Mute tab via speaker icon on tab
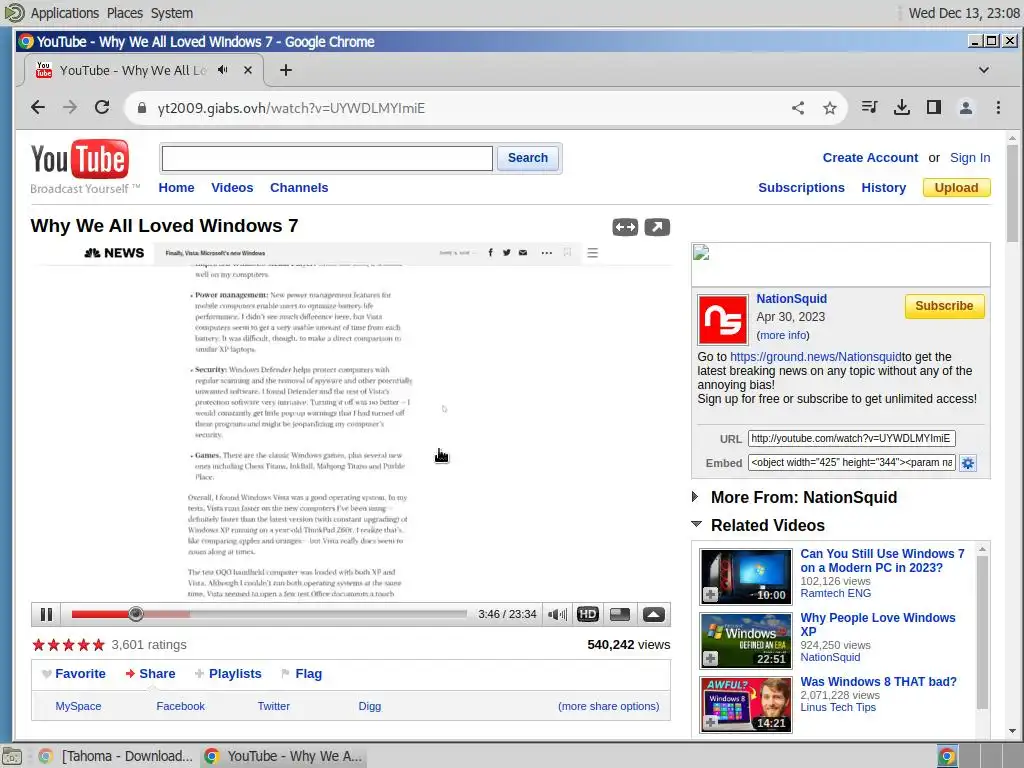 tap(223, 70)
